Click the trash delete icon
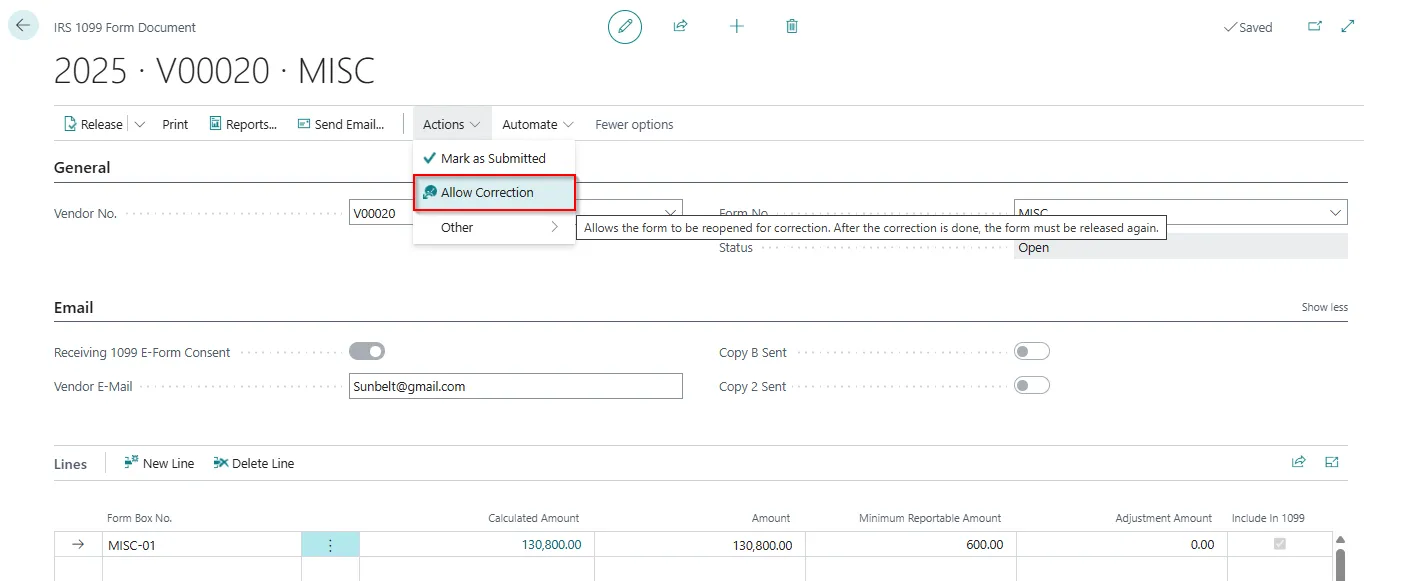Screen dimensions: 1416x581 tap(792, 27)
